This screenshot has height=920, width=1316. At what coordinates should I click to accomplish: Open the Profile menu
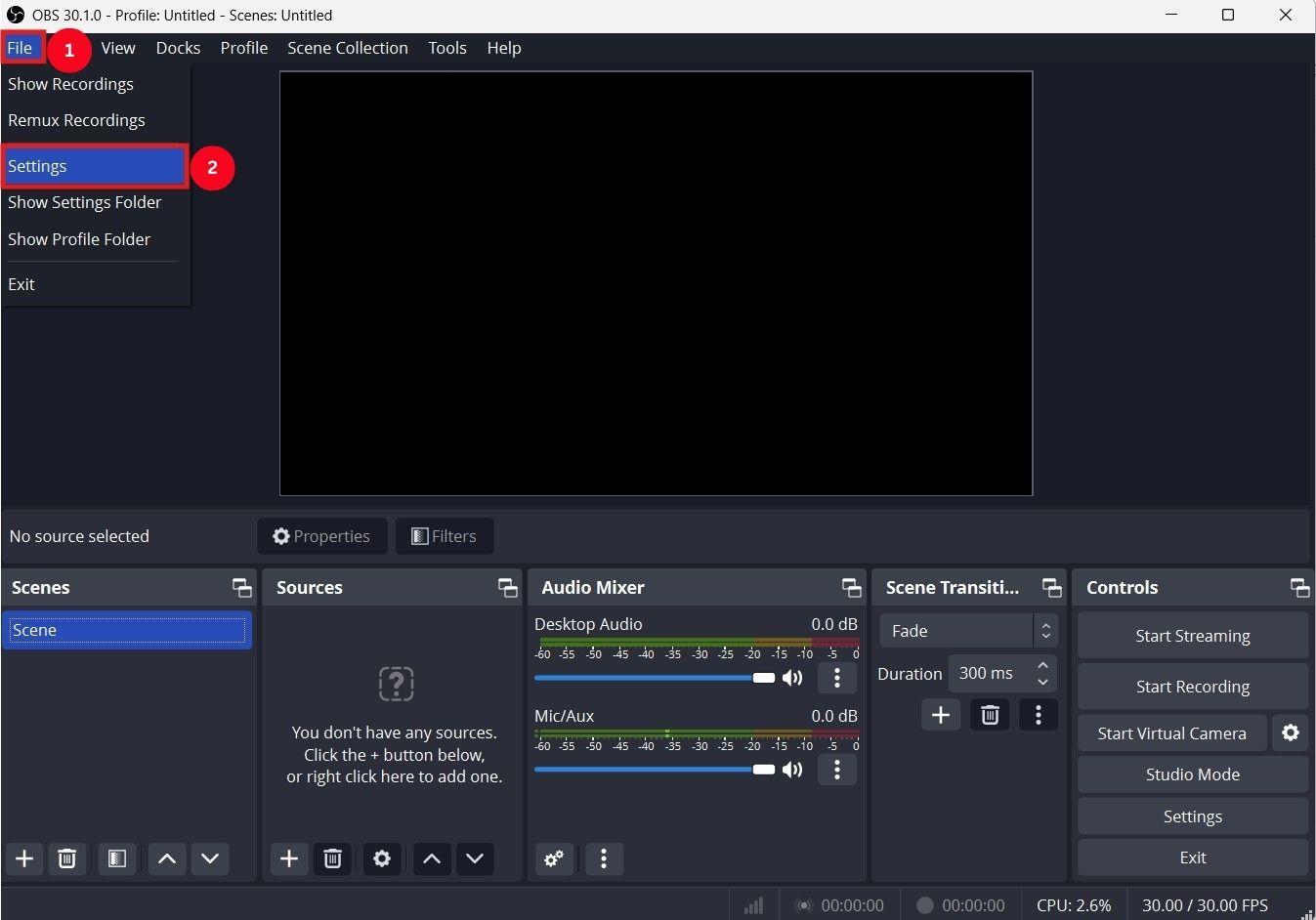click(x=244, y=48)
